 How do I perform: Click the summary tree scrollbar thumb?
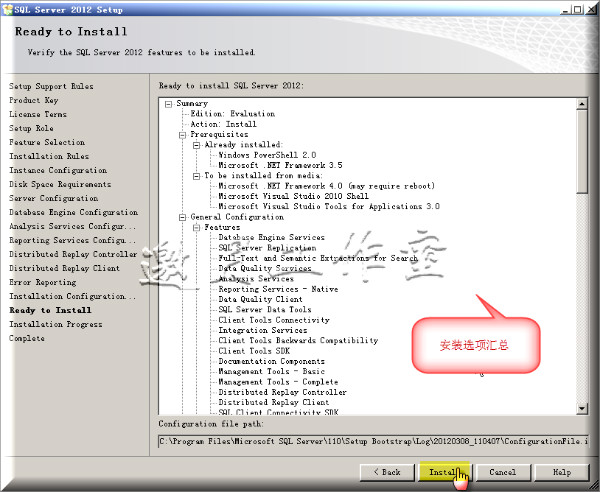point(582,152)
